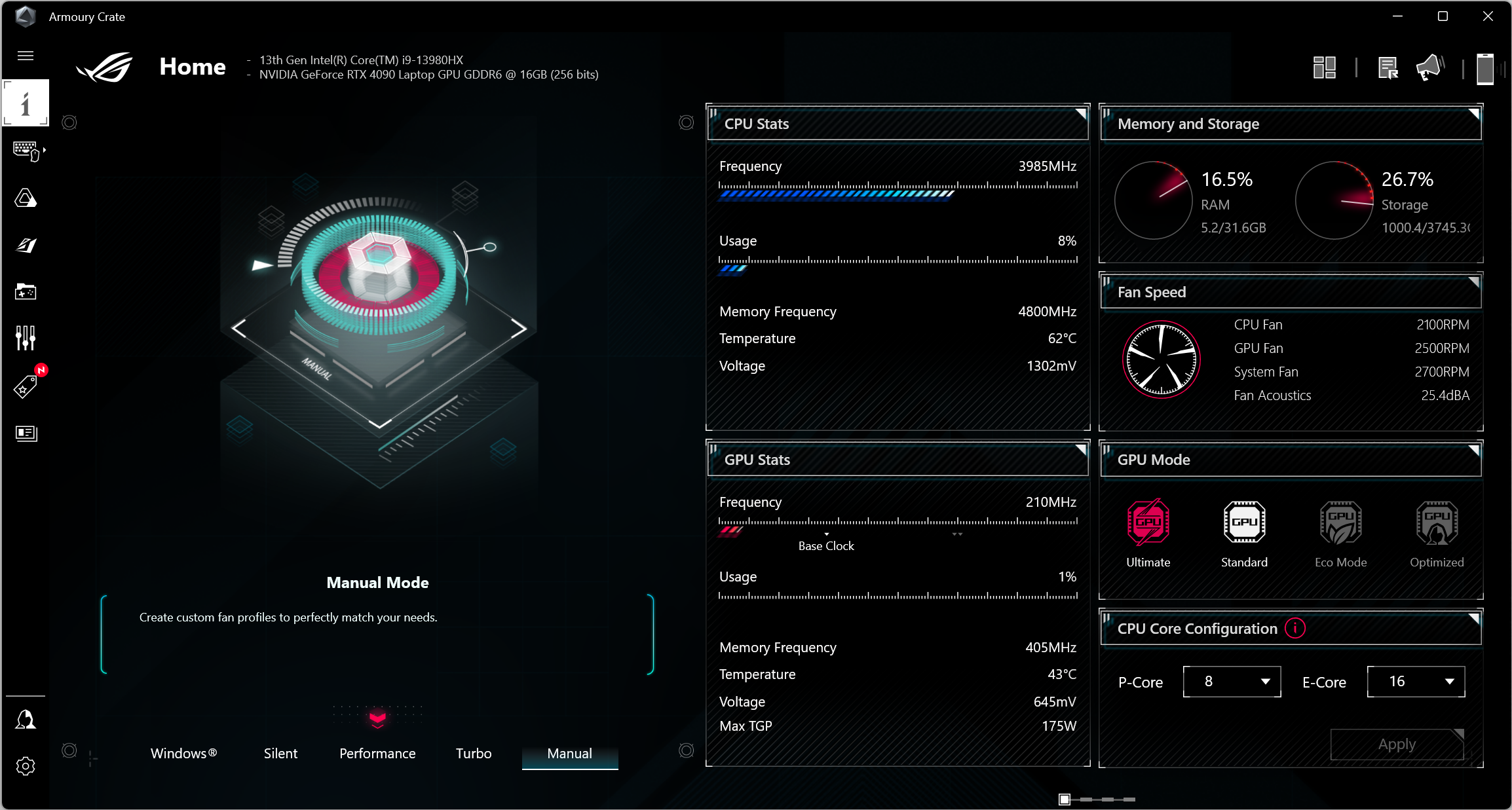Open Scenario Profiles sliders icon in sidebar
The width and height of the screenshot is (1512, 810).
[26, 338]
